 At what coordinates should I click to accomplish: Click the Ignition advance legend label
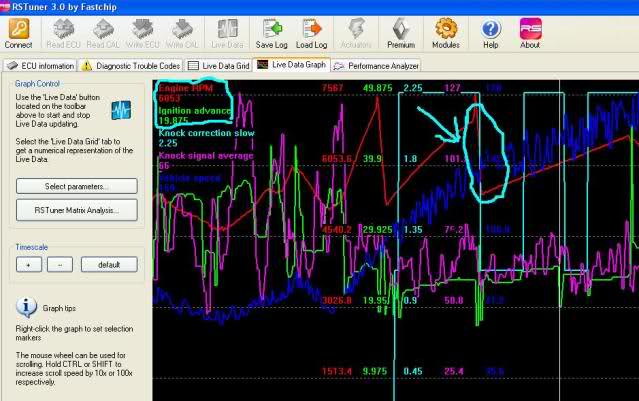(194, 110)
